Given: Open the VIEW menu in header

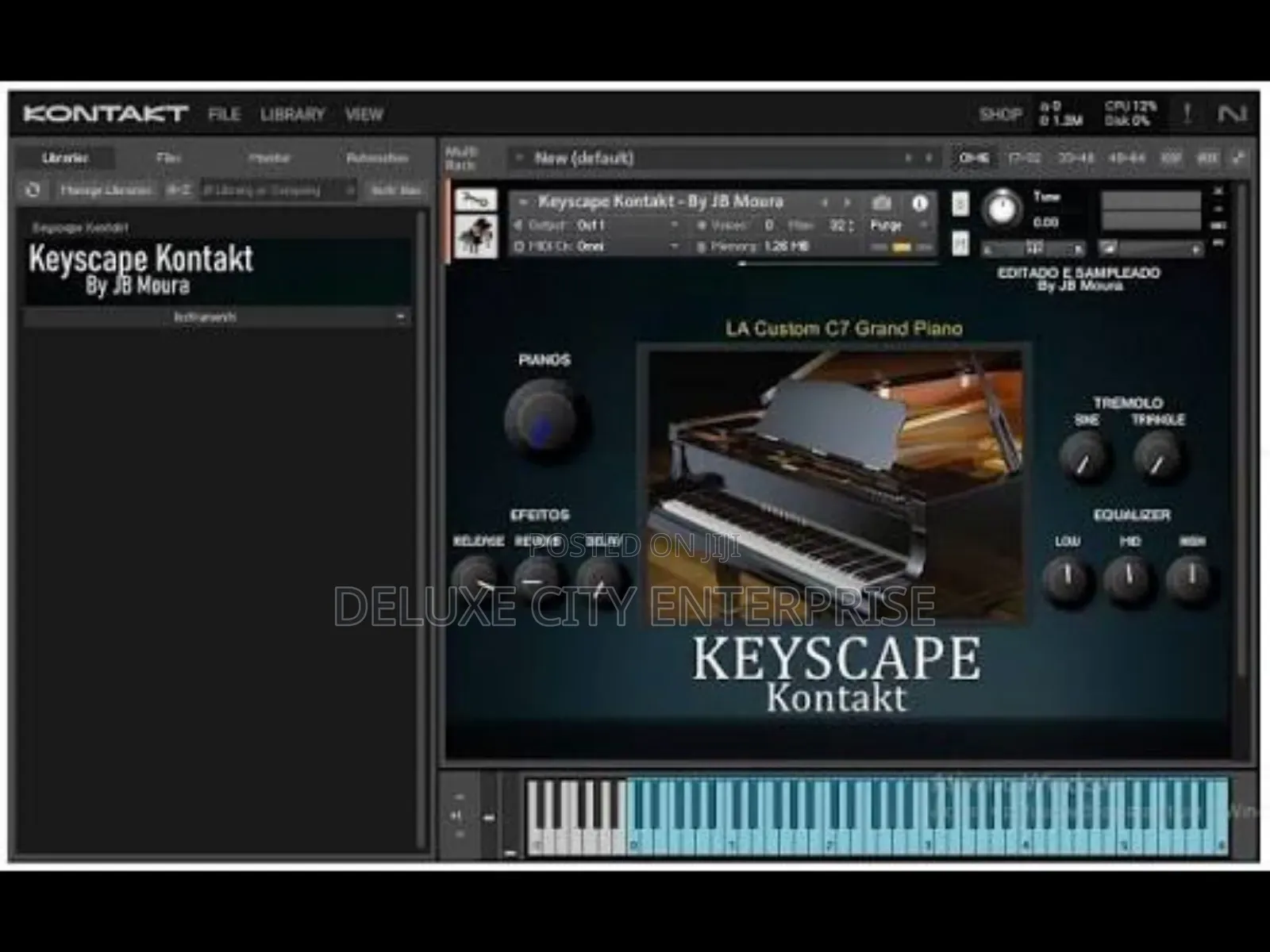Looking at the screenshot, I should pyautogui.click(x=364, y=114).
